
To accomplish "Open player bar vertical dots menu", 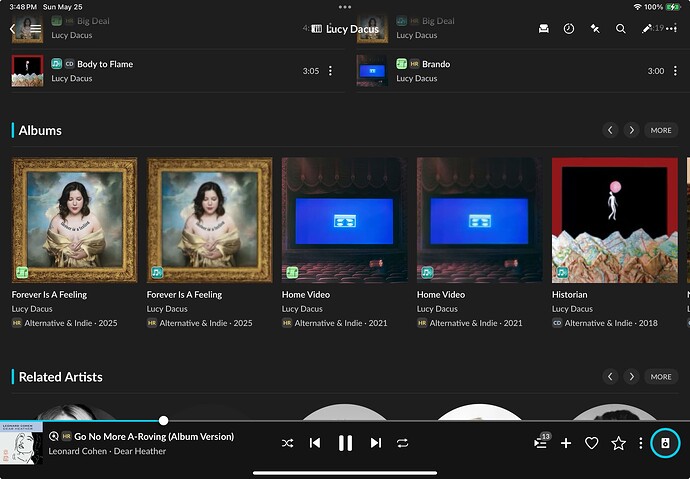I will point(640,443).
